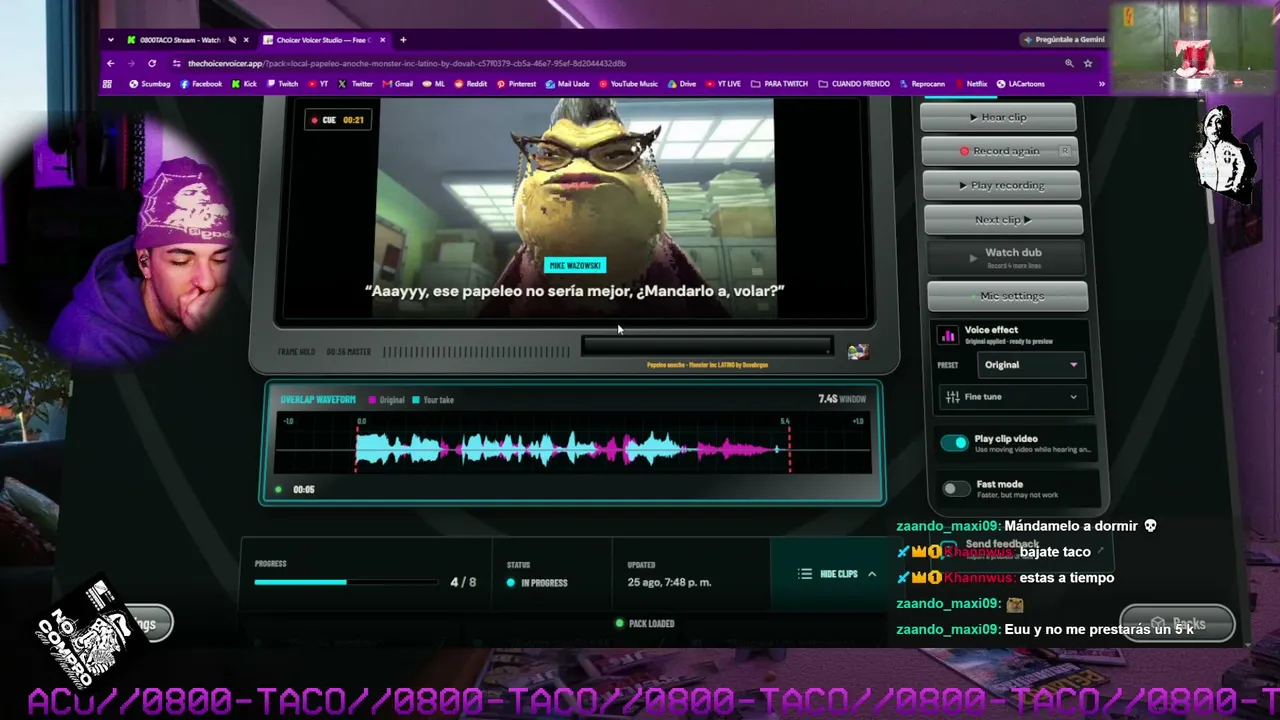Click the master frame tick strip
This screenshot has height=720, width=1280.
[476, 351]
